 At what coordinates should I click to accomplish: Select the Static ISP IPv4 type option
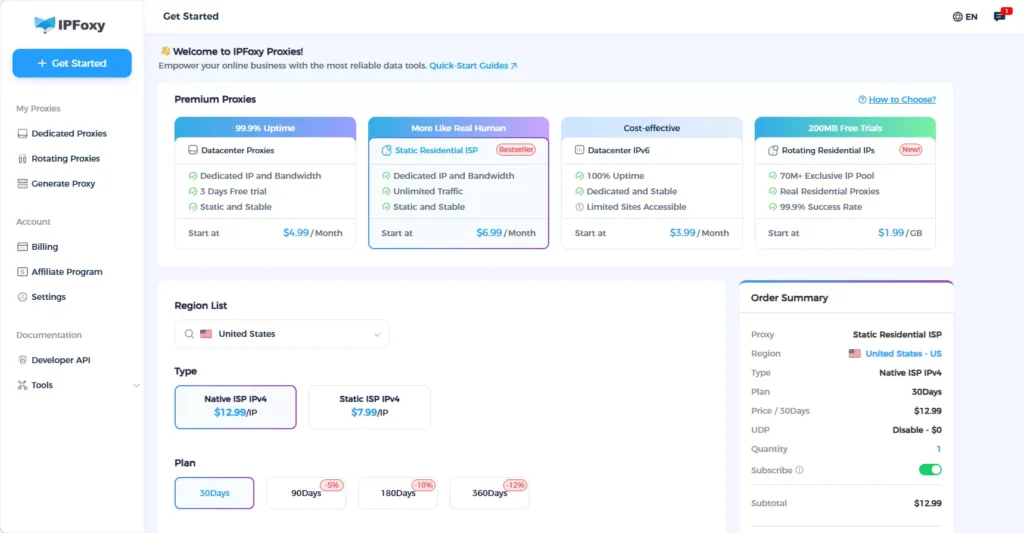point(369,406)
